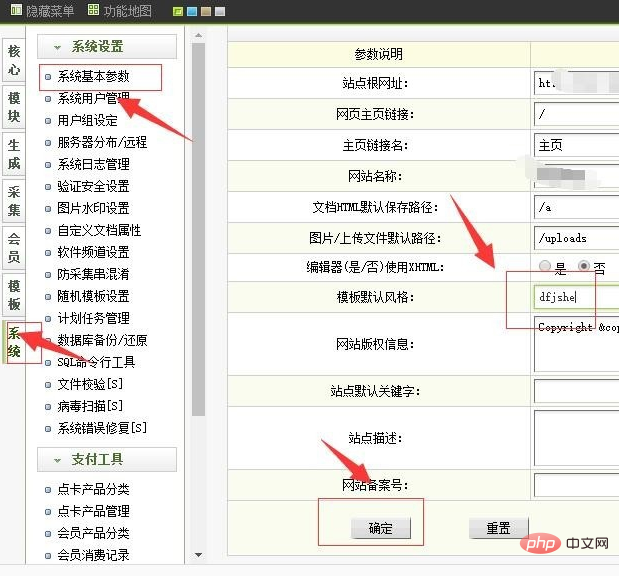Open 软件频道设置 menu item

point(93,252)
